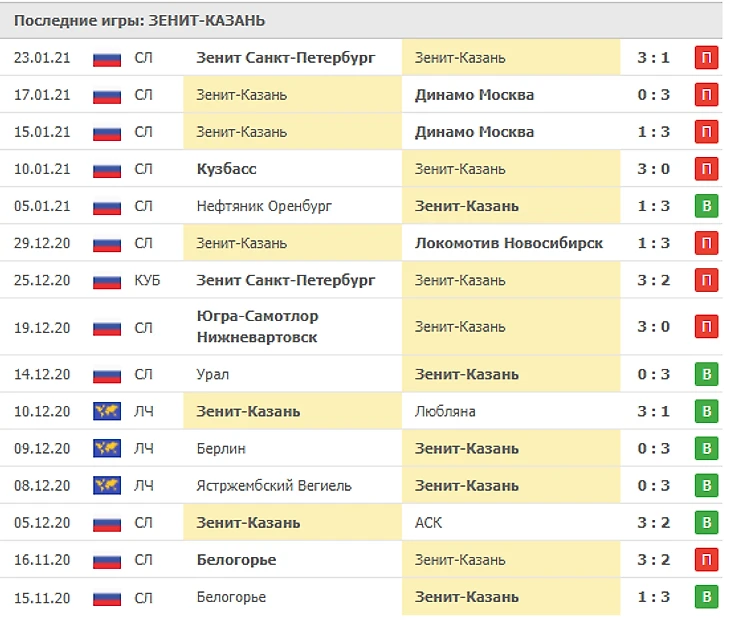
Task: Click the loss badge for the 23.01.21 match
Action: click(x=706, y=58)
